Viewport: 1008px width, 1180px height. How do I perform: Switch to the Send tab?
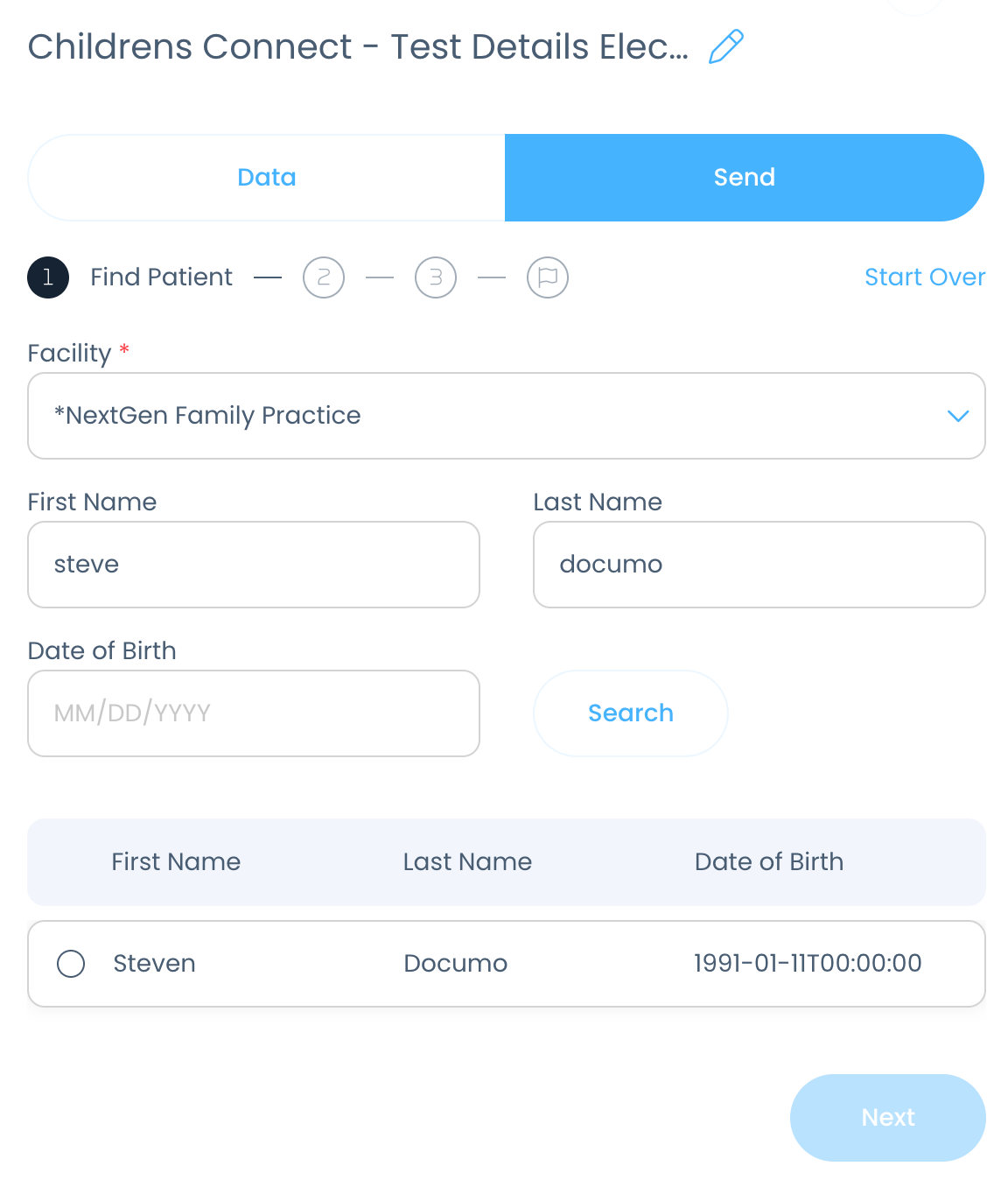744,178
